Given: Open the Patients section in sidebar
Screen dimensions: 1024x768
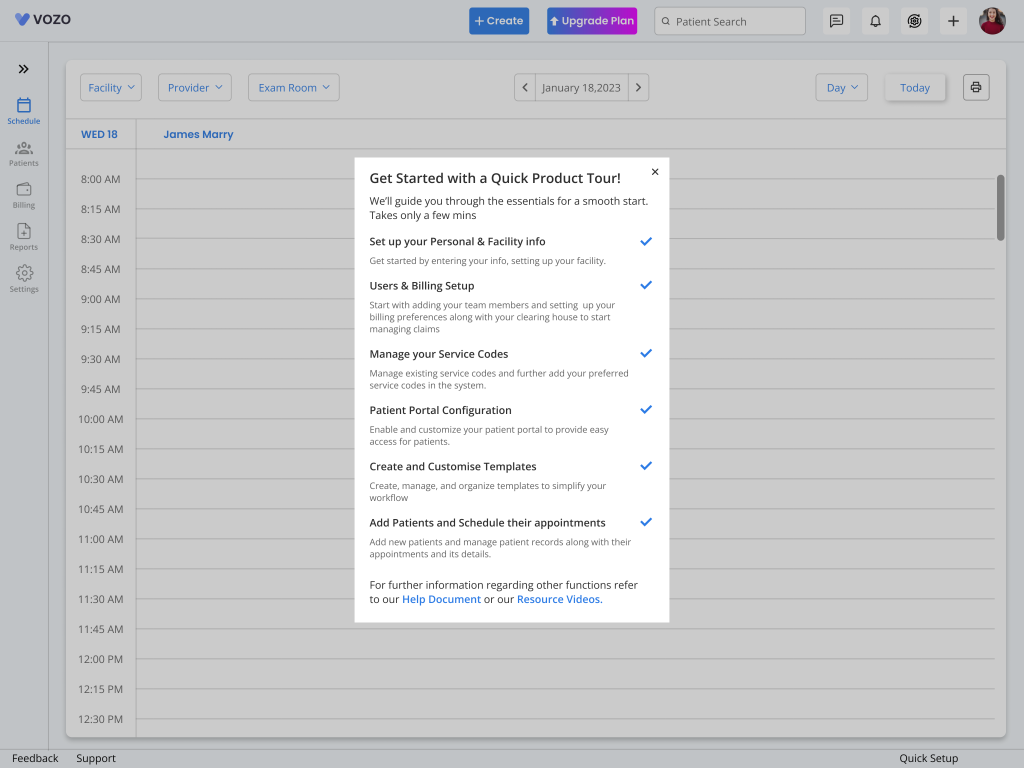Looking at the screenshot, I should pos(24,154).
